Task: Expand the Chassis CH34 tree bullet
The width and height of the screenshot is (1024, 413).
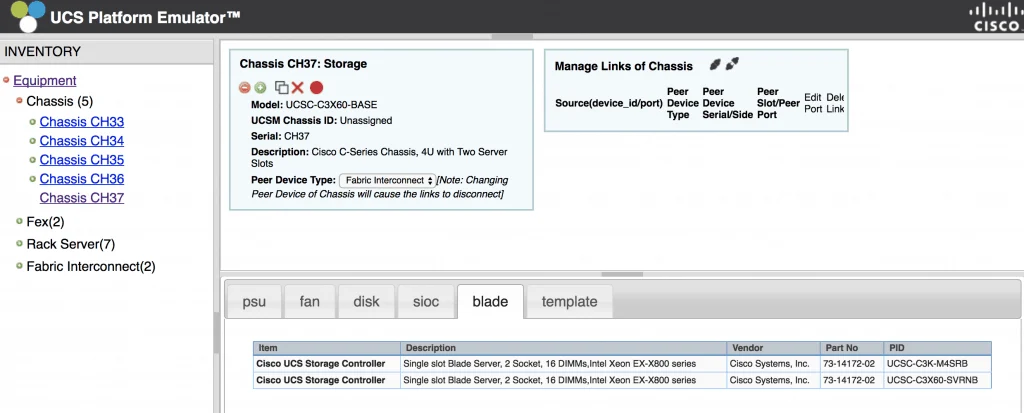Action: tap(32, 140)
